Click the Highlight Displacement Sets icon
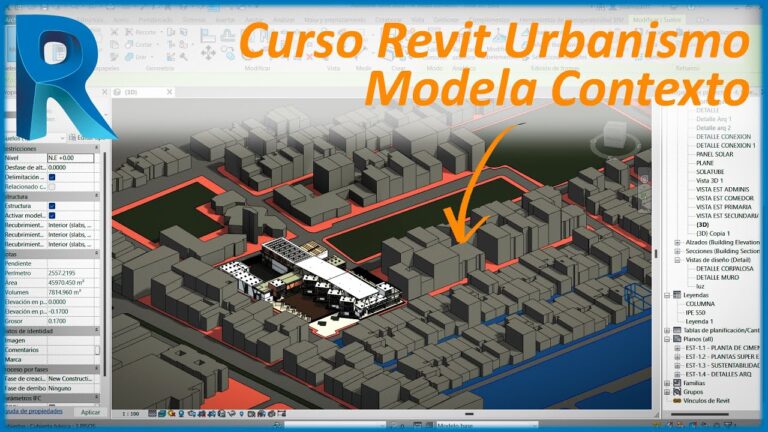The width and height of the screenshot is (768, 432). (x=271, y=414)
